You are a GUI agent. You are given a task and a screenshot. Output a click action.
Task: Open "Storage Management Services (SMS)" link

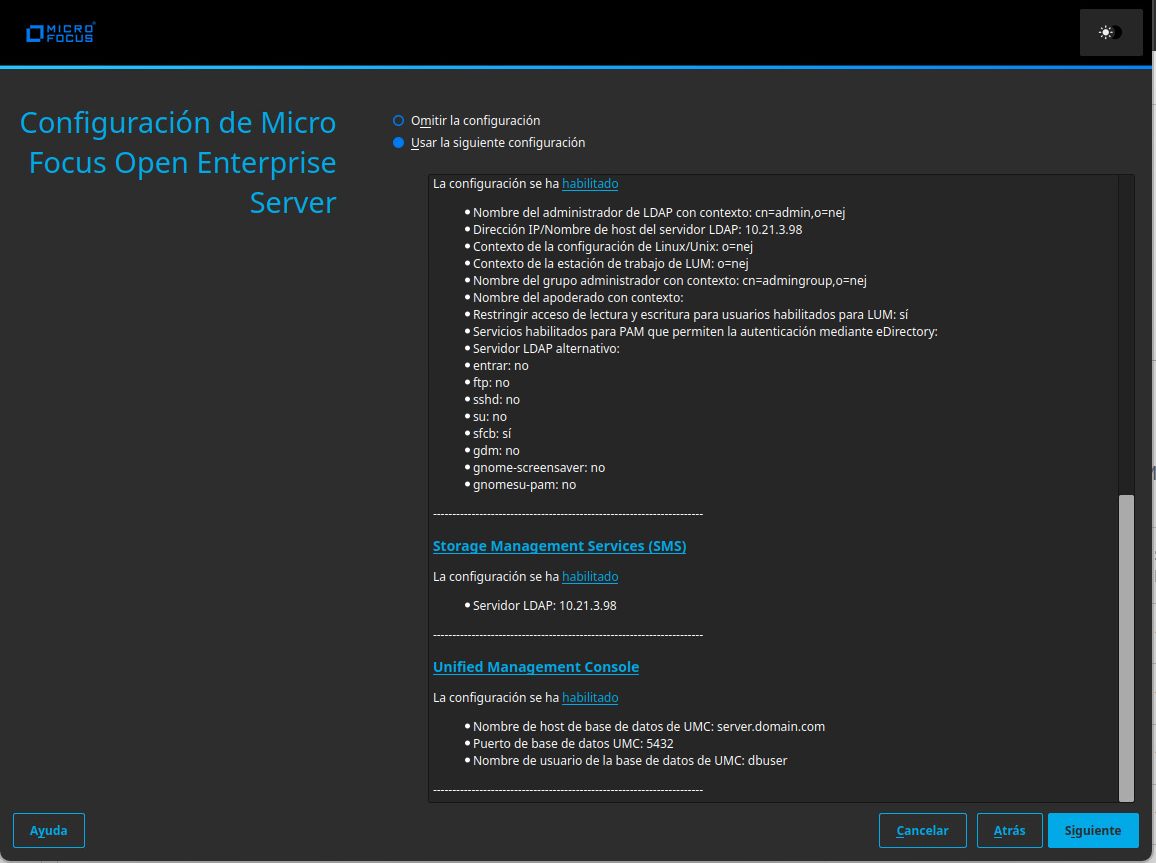tap(559, 546)
